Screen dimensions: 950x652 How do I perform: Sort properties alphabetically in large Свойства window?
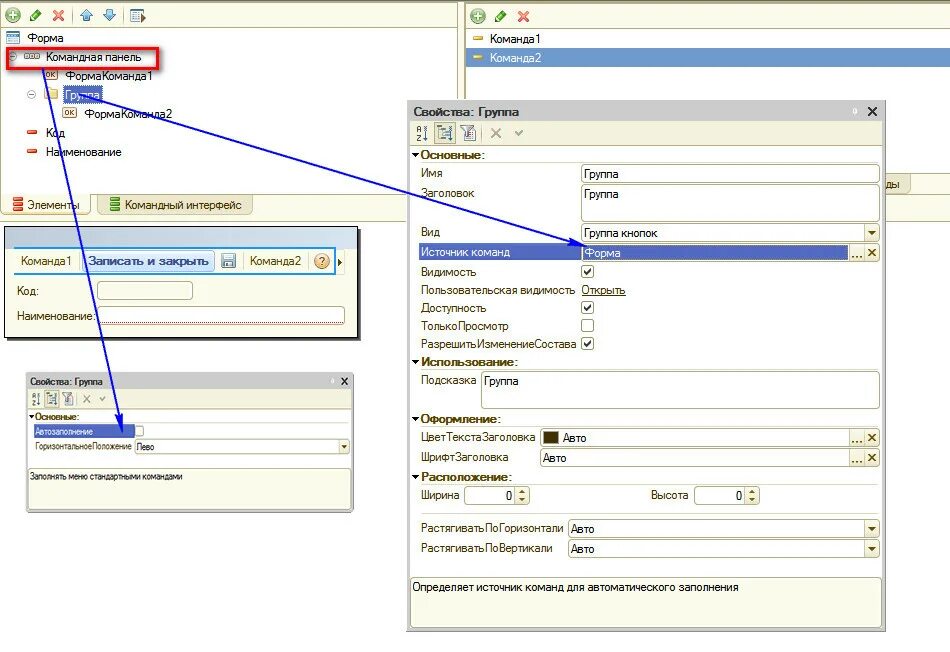point(422,133)
